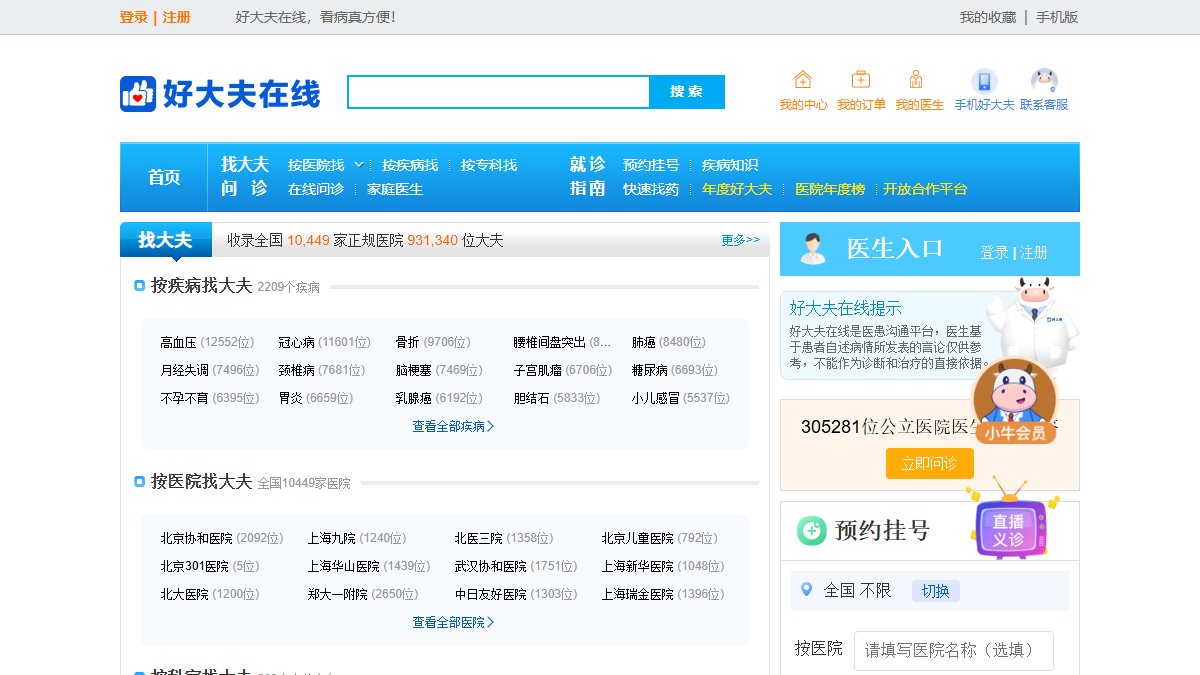Click the 搜索 search button

[686, 92]
